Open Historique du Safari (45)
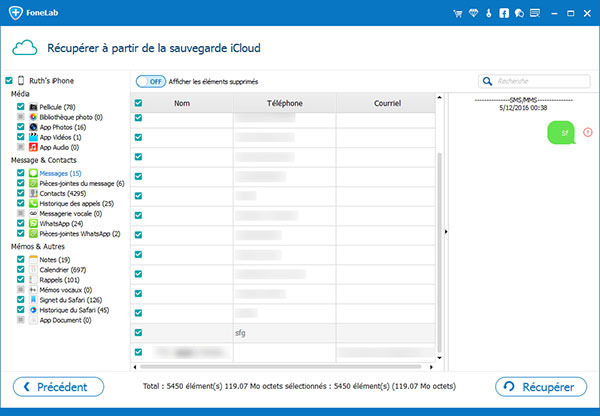The height and width of the screenshot is (416, 600). point(74,310)
